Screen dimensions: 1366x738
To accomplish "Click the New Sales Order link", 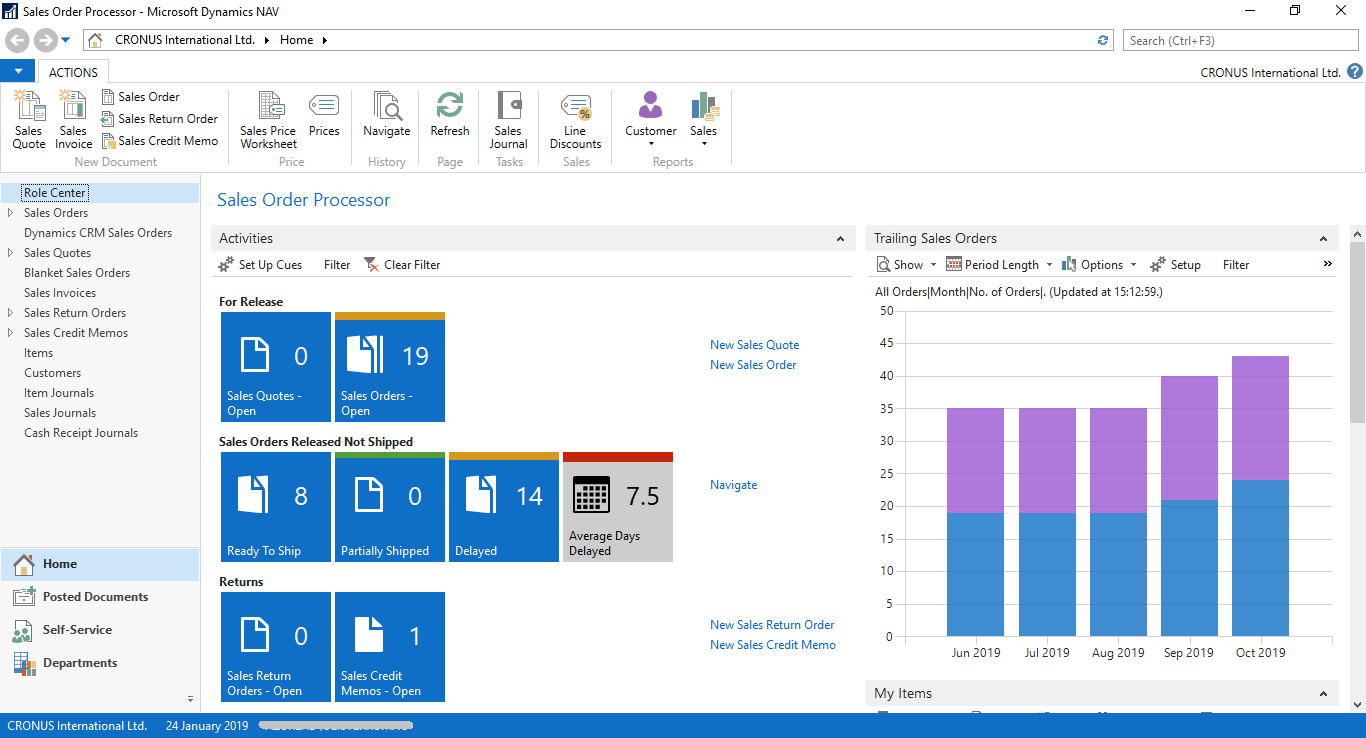I will 753,365.
